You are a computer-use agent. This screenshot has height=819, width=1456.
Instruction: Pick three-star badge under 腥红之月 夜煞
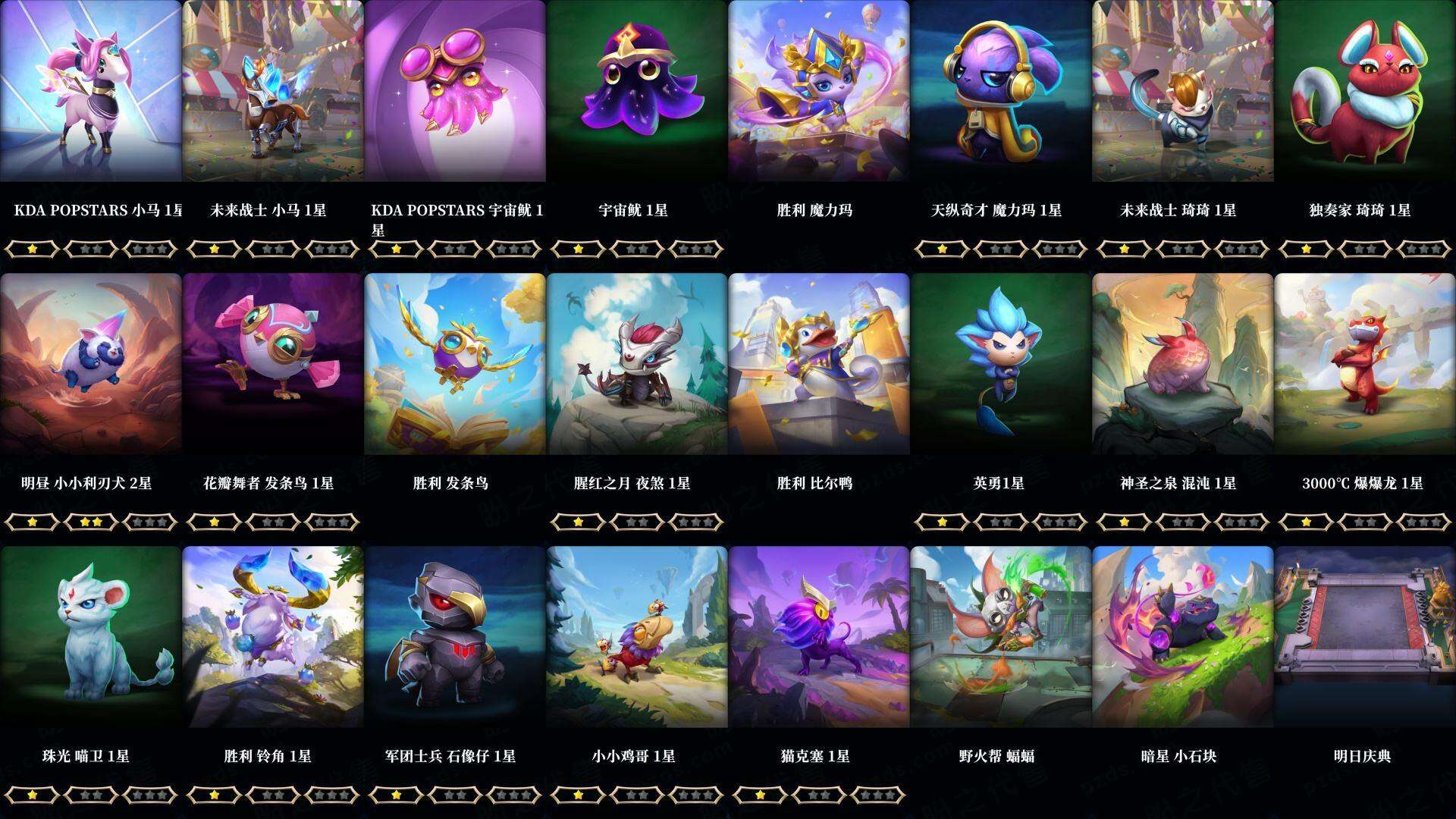pos(696,522)
